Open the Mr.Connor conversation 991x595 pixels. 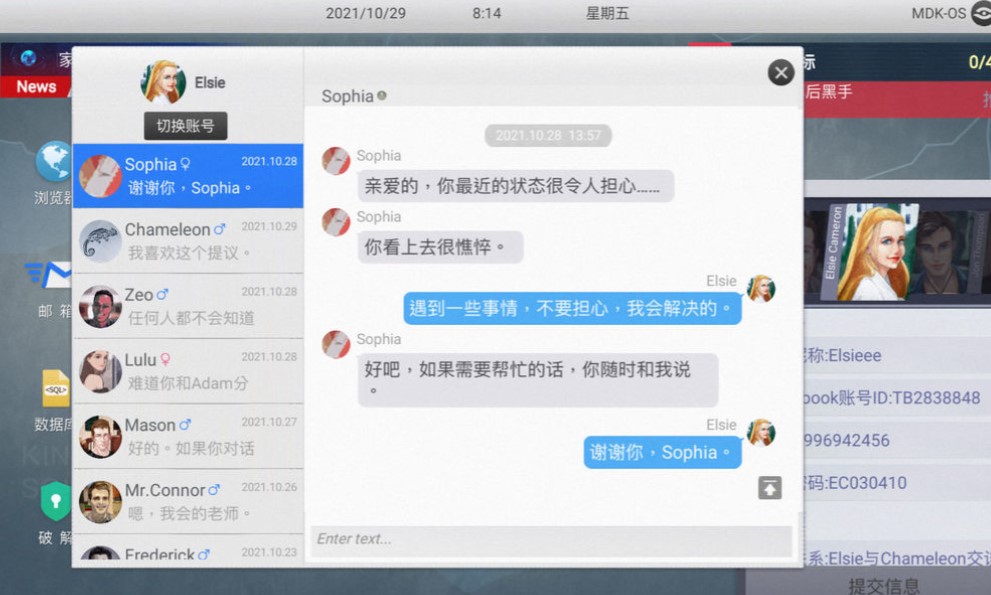[188, 501]
